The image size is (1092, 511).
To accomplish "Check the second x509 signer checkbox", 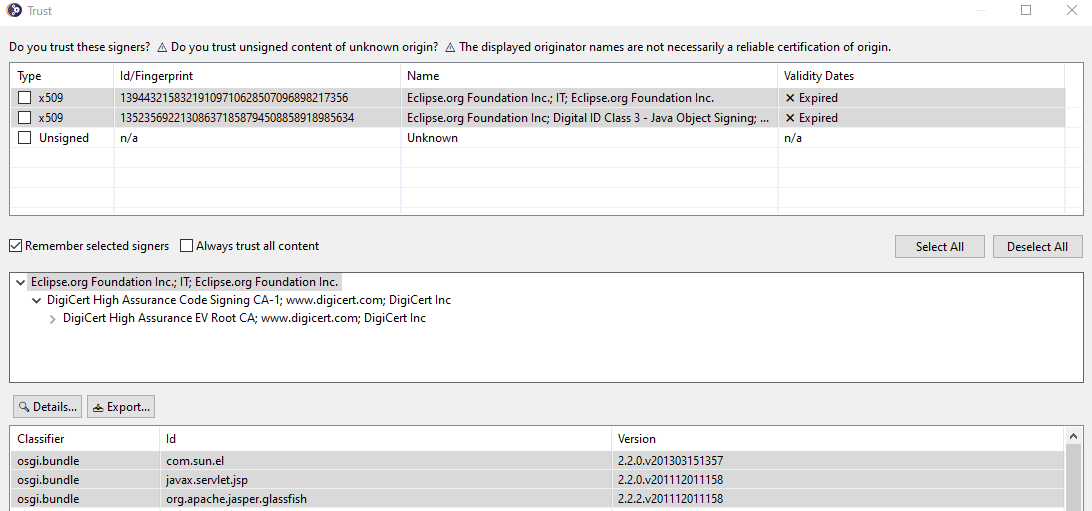I will [x=25, y=118].
